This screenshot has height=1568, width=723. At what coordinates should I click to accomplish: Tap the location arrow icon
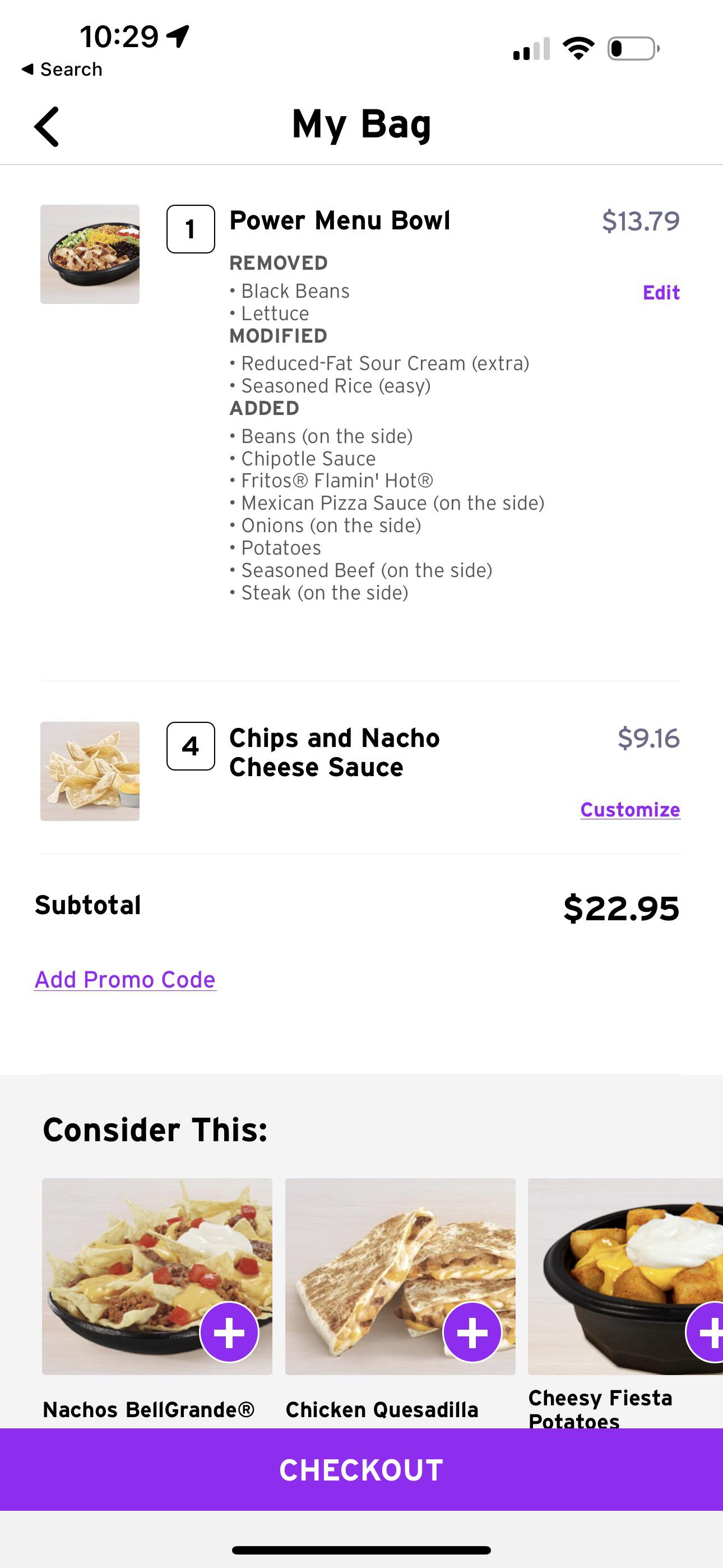pyautogui.click(x=178, y=36)
